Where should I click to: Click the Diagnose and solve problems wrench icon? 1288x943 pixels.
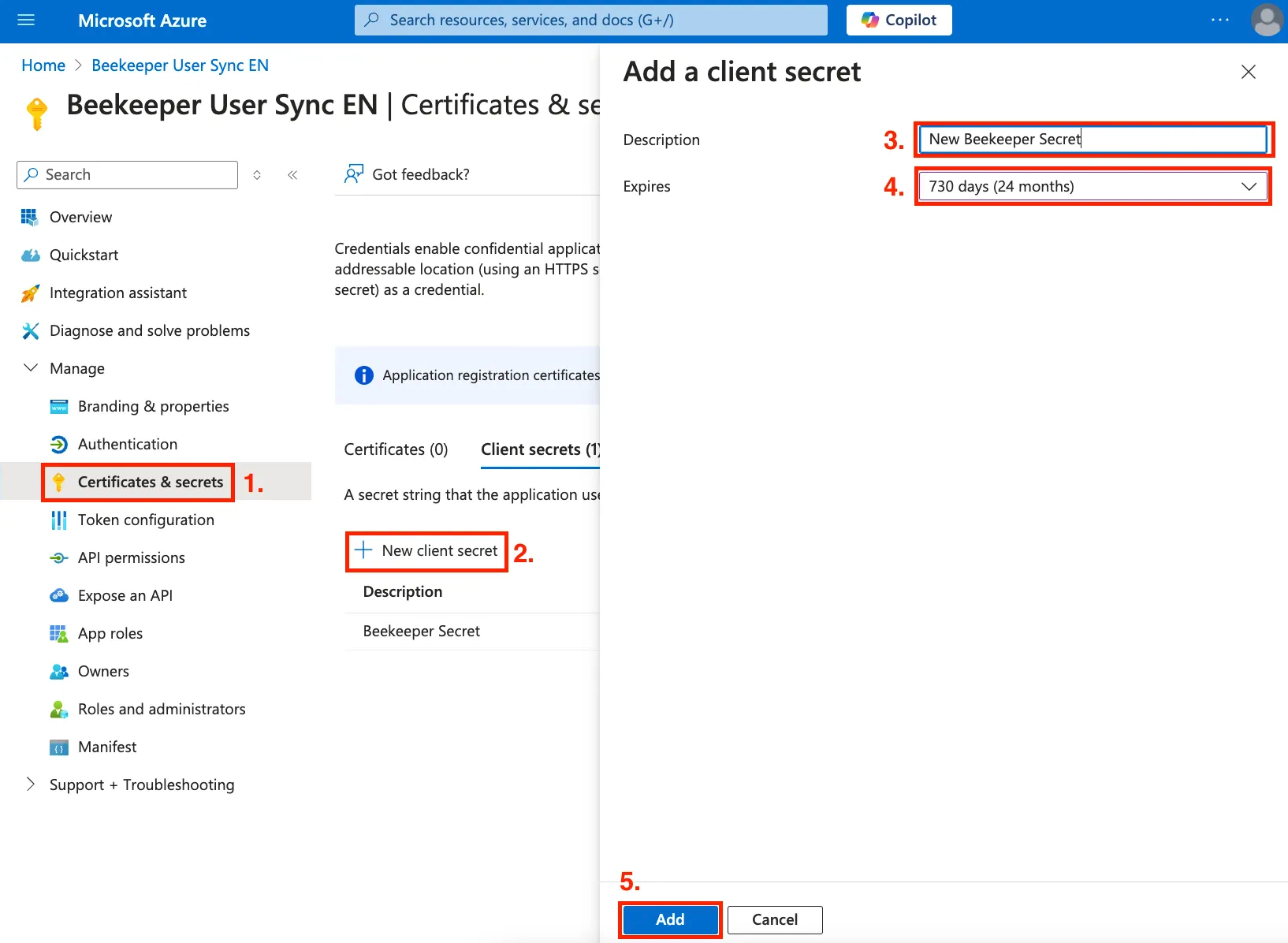pyautogui.click(x=30, y=331)
